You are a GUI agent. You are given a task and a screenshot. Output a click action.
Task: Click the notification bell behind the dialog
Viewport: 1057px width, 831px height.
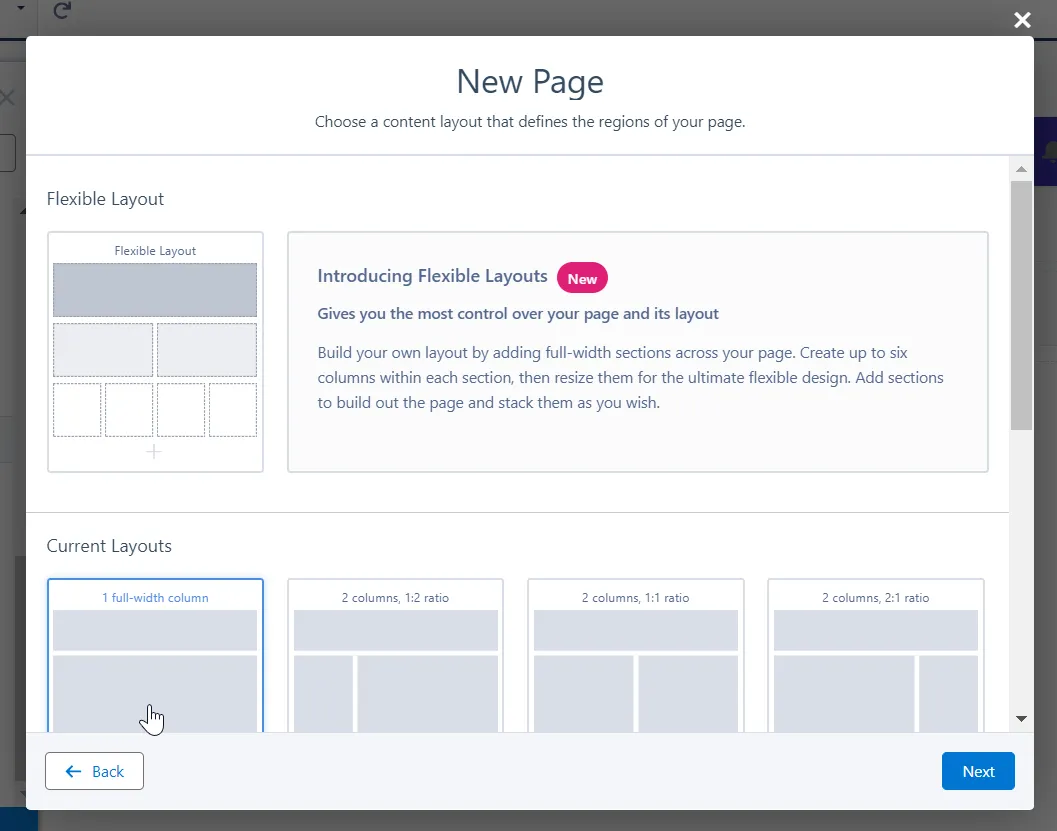pyautogui.click(x=1048, y=152)
